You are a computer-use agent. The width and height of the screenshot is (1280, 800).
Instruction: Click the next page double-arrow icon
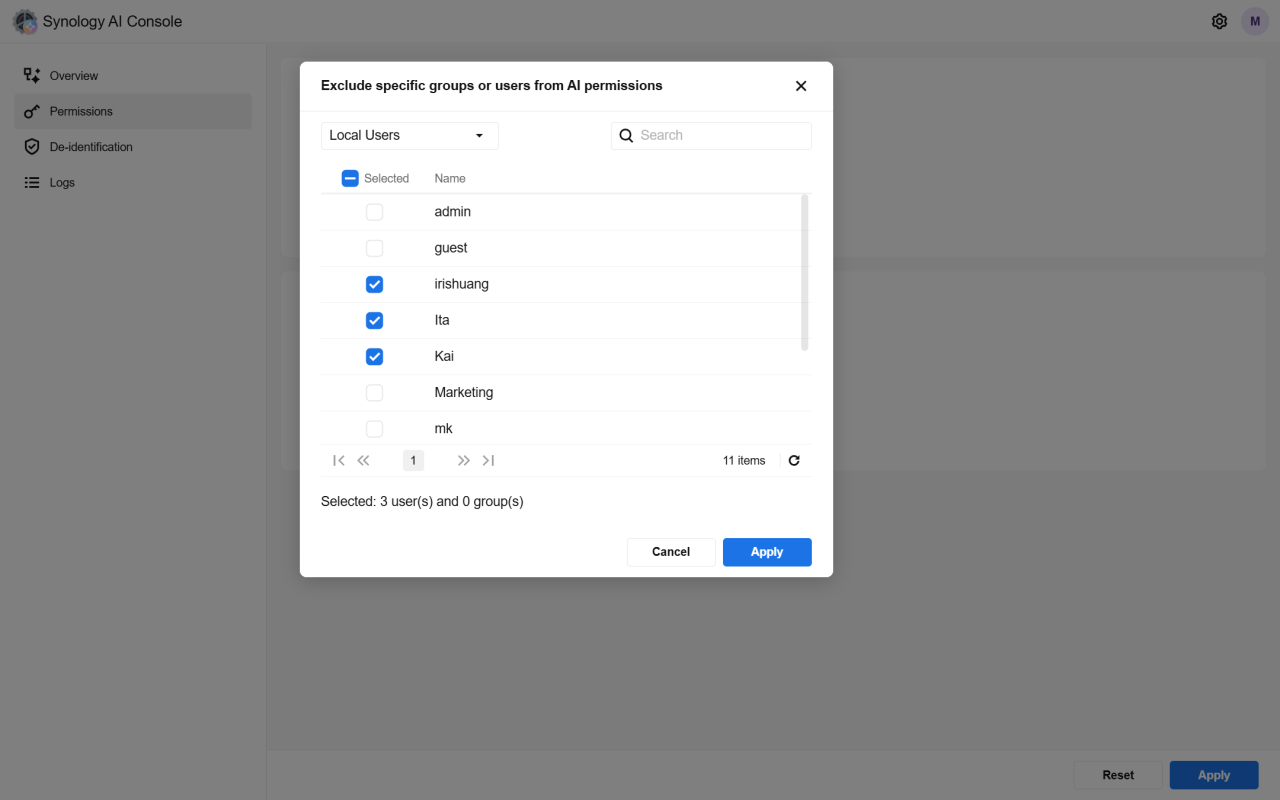click(463, 461)
